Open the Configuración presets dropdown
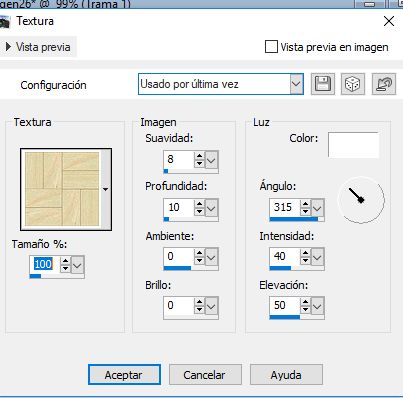 coord(296,84)
